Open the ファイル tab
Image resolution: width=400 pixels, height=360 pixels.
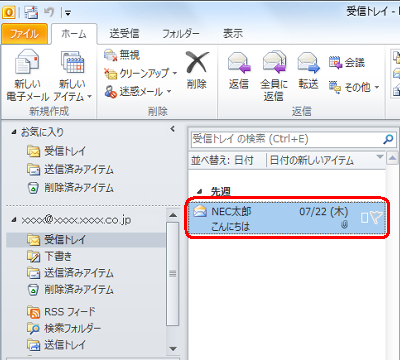pyautogui.click(x=24, y=34)
